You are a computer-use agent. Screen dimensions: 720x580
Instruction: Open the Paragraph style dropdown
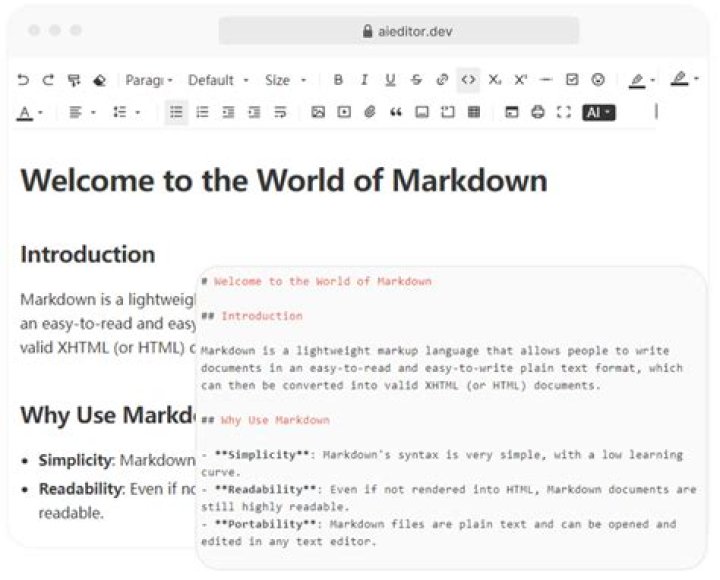(149, 80)
